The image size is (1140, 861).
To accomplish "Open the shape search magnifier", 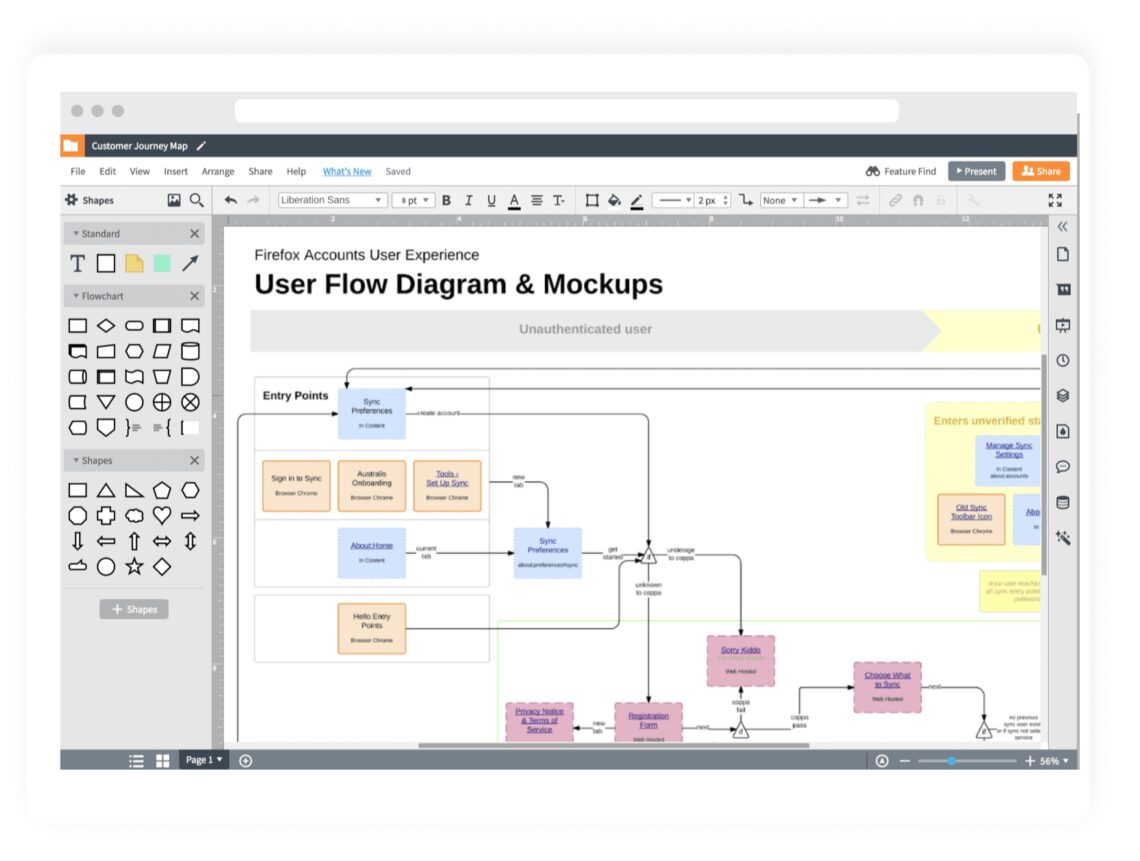I will [x=197, y=200].
